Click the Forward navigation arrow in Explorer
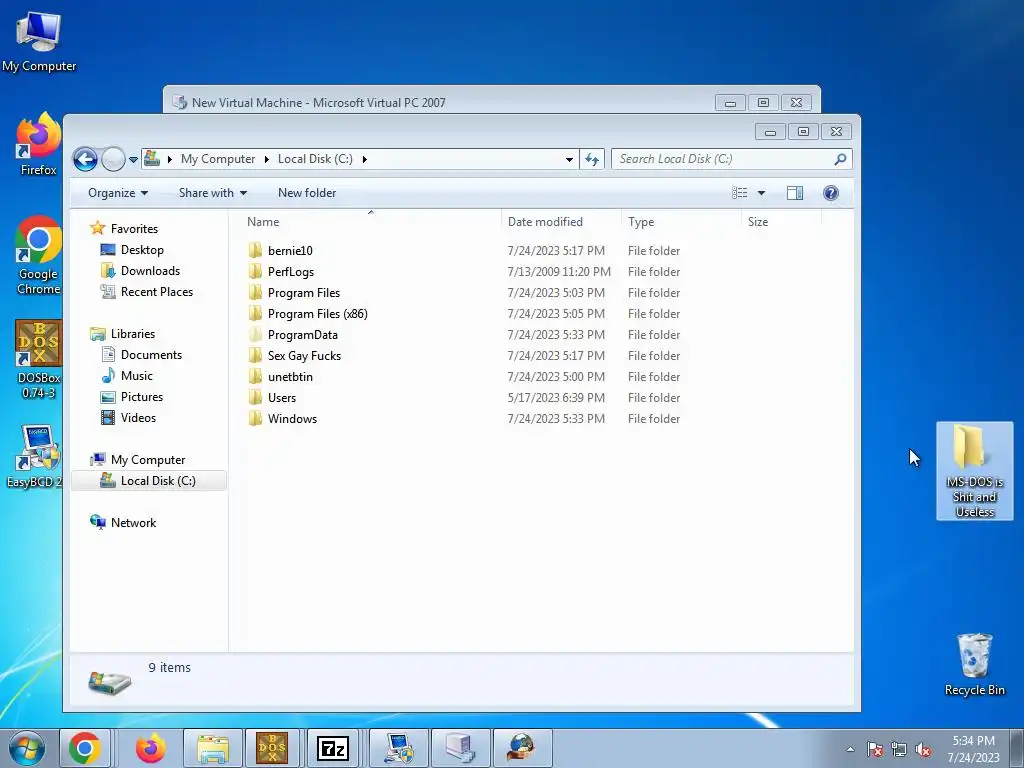The height and width of the screenshot is (768, 1024). pos(114,159)
